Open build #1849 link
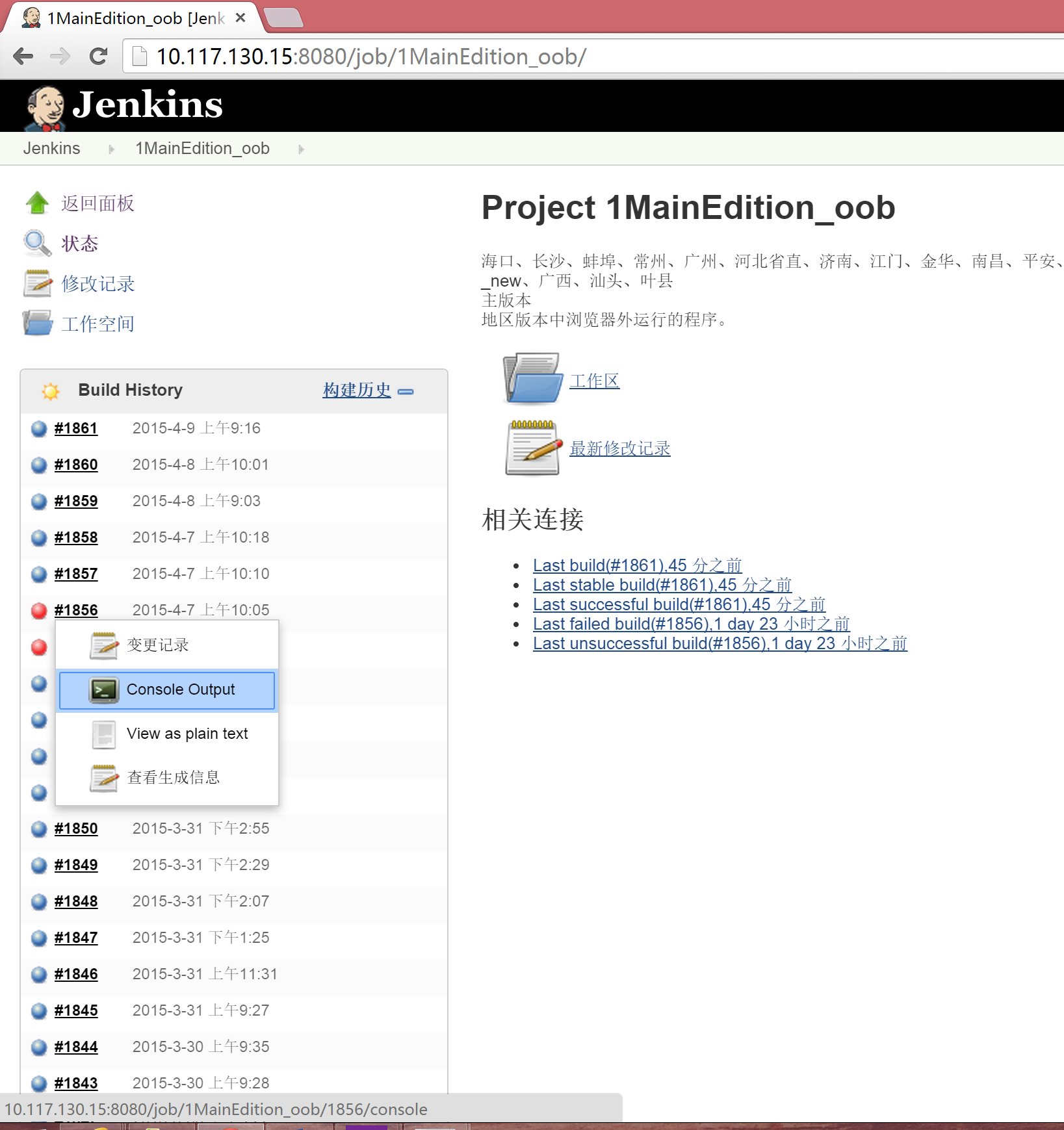The image size is (1064, 1130). [76, 865]
